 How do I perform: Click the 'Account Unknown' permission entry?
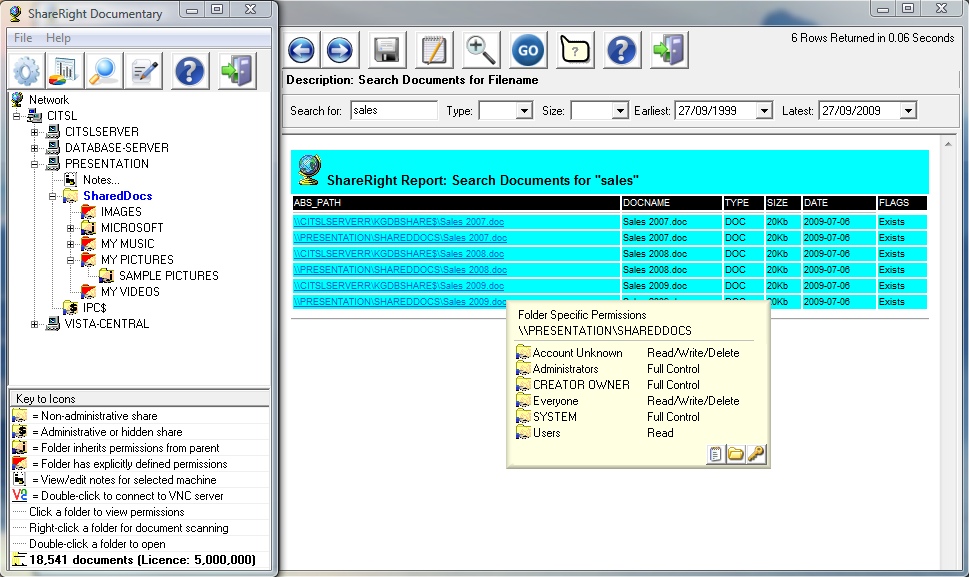(577, 353)
